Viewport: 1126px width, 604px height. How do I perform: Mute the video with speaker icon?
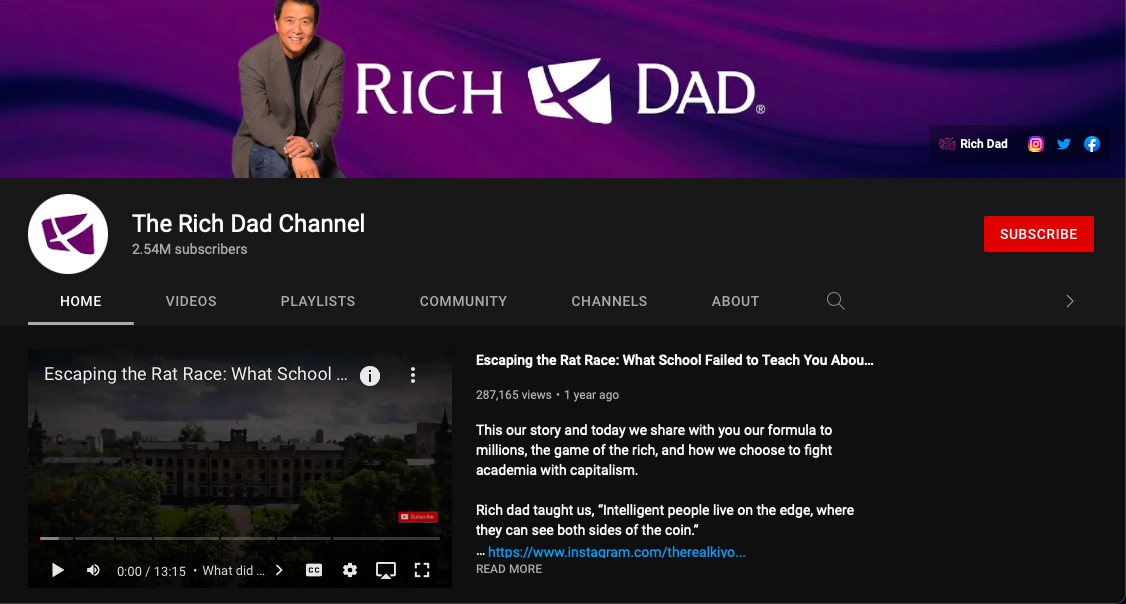coord(93,570)
